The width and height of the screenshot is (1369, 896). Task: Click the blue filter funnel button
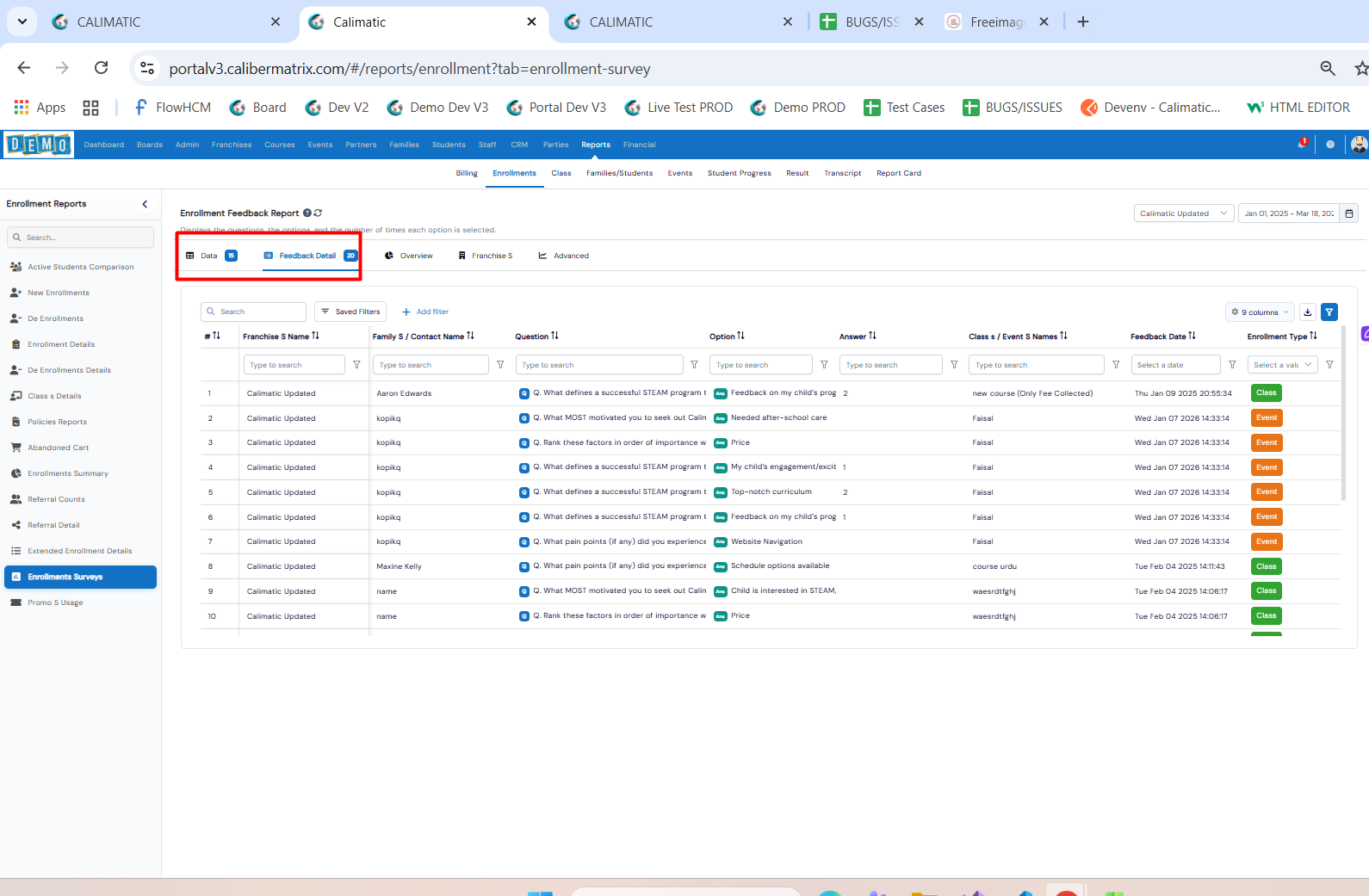click(1329, 312)
